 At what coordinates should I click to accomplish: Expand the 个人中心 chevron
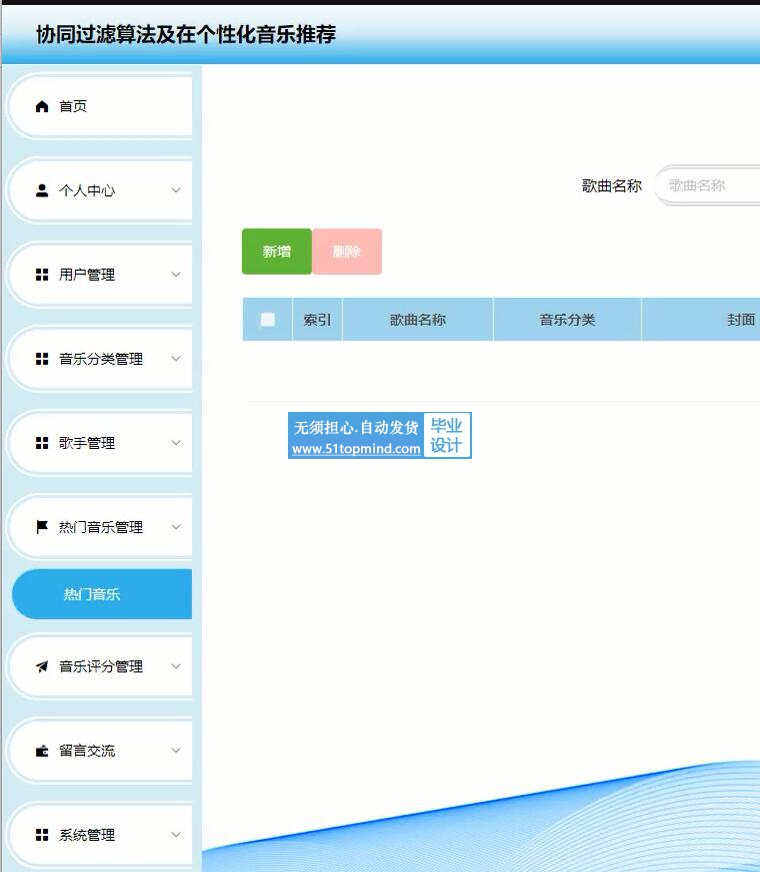click(176, 190)
